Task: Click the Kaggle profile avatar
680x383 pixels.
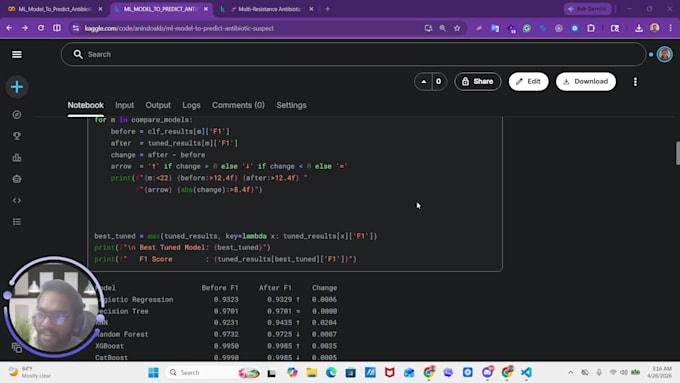Action: pos(664,54)
